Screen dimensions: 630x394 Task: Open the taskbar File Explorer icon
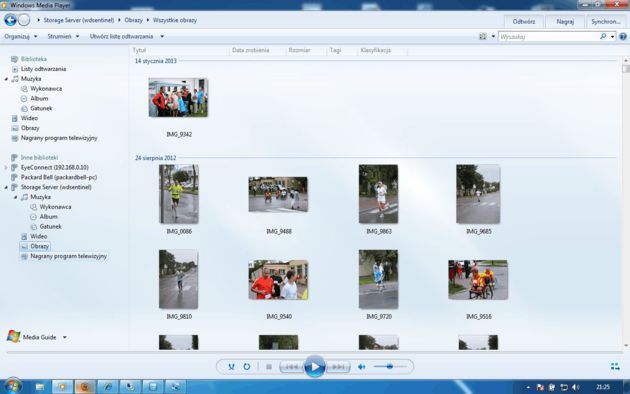click(40, 387)
